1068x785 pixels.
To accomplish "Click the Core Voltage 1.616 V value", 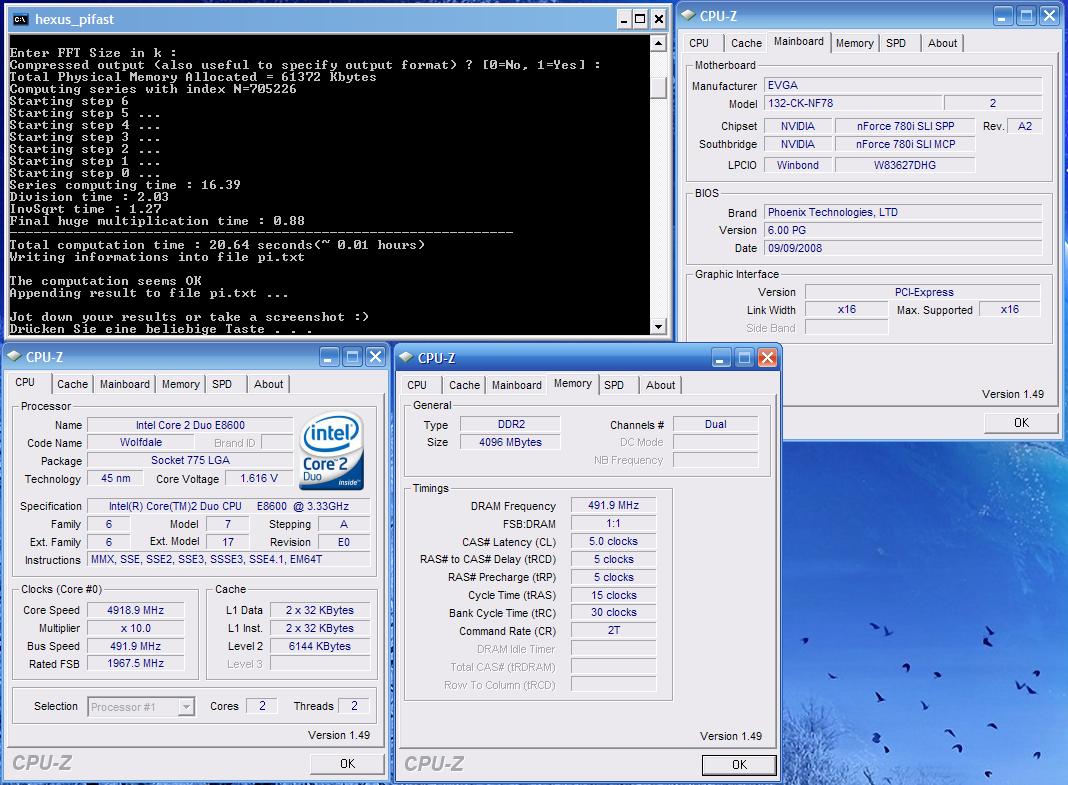I will click(x=259, y=479).
